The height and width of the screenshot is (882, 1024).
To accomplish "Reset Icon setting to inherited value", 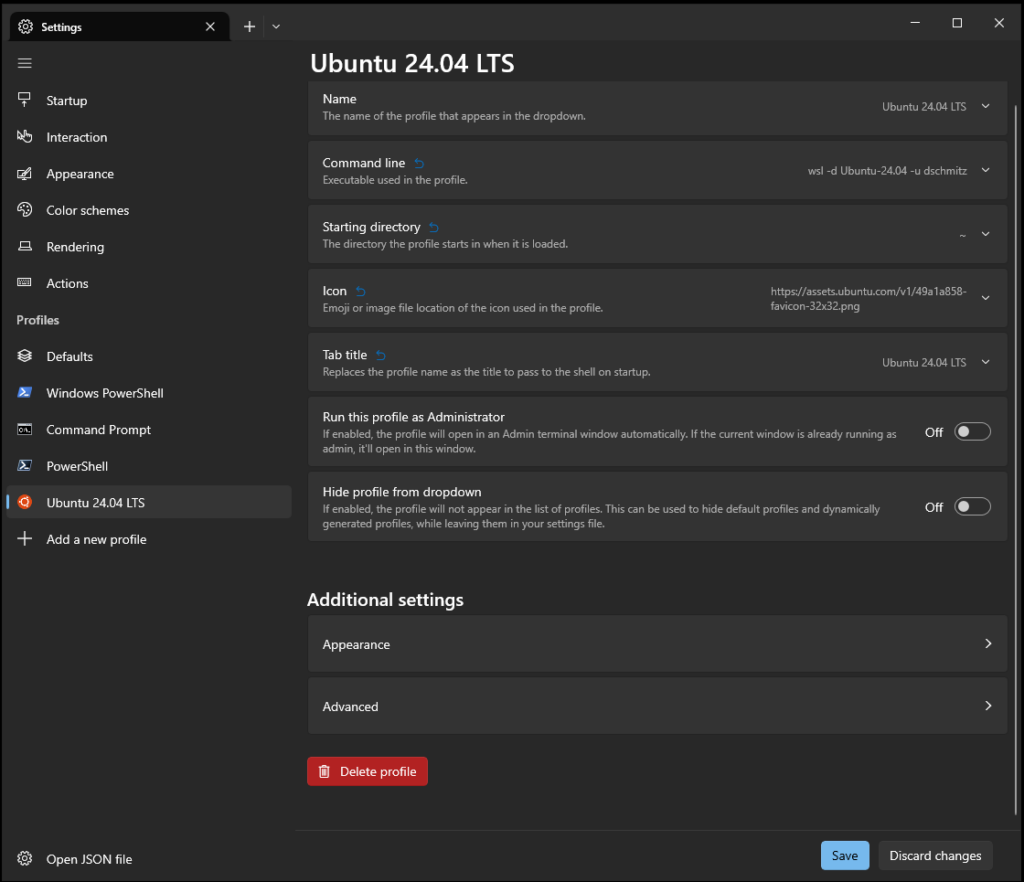I will click(x=360, y=291).
